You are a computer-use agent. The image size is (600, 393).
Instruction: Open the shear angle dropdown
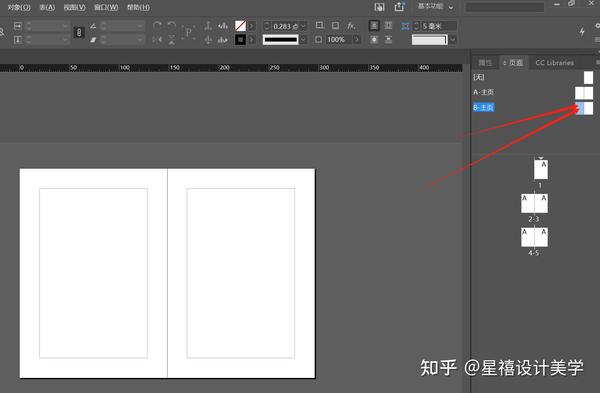point(140,39)
